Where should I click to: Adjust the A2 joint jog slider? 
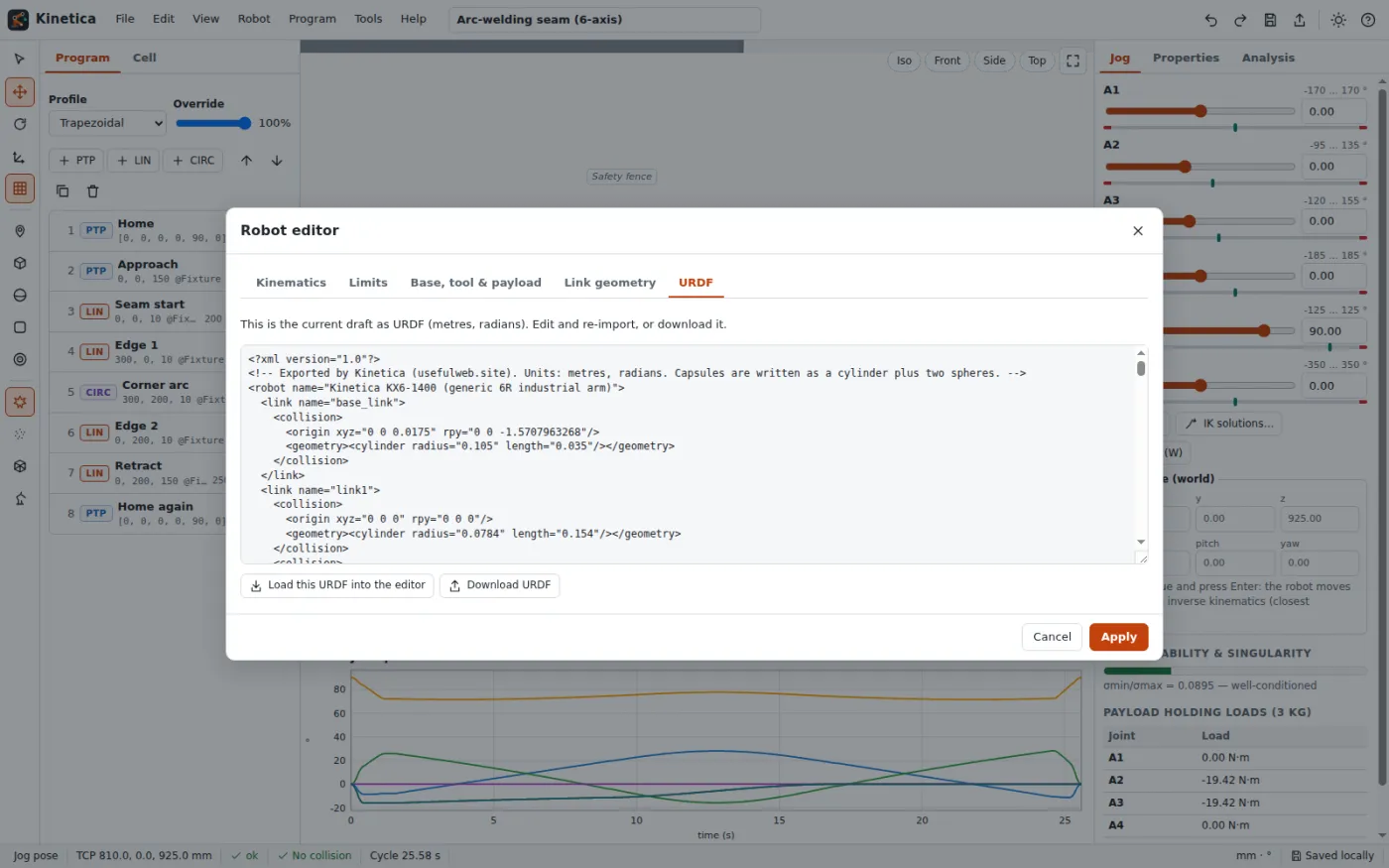tap(1200, 167)
